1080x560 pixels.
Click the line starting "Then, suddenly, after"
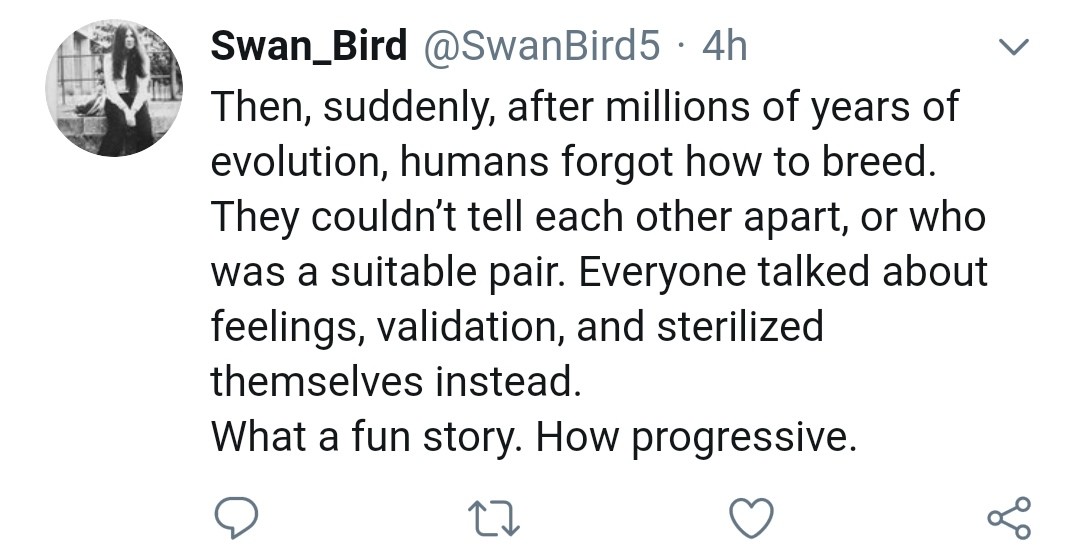point(584,107)
